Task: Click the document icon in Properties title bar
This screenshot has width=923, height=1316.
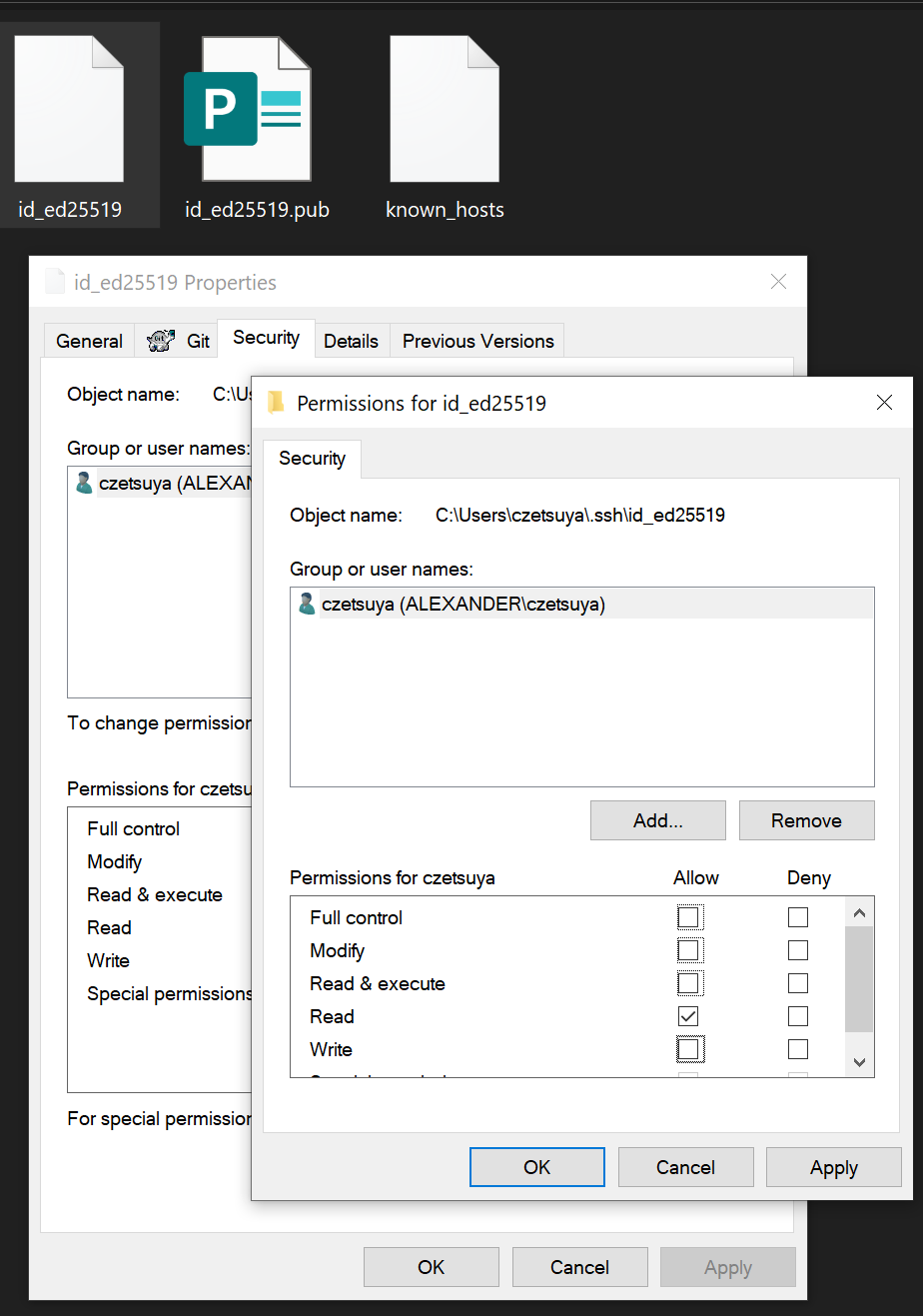Action: click(x=55, y=281)
